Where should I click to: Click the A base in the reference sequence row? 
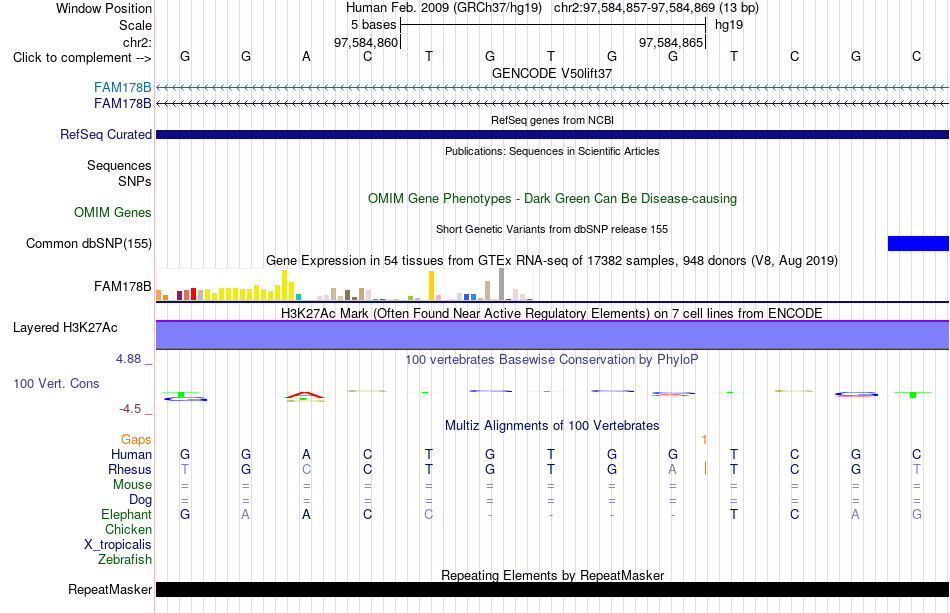tap(307, 57)
